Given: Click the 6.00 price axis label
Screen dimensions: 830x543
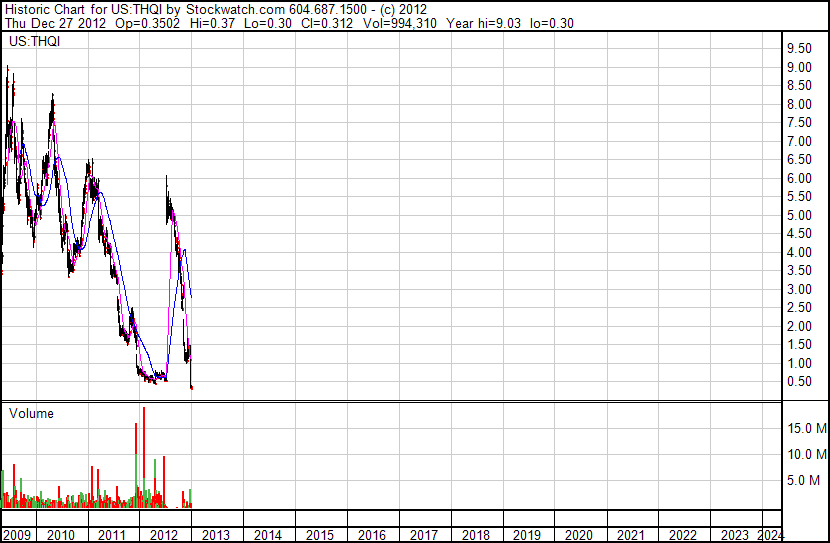Looking at the screenshot, I should click(799, 178).
